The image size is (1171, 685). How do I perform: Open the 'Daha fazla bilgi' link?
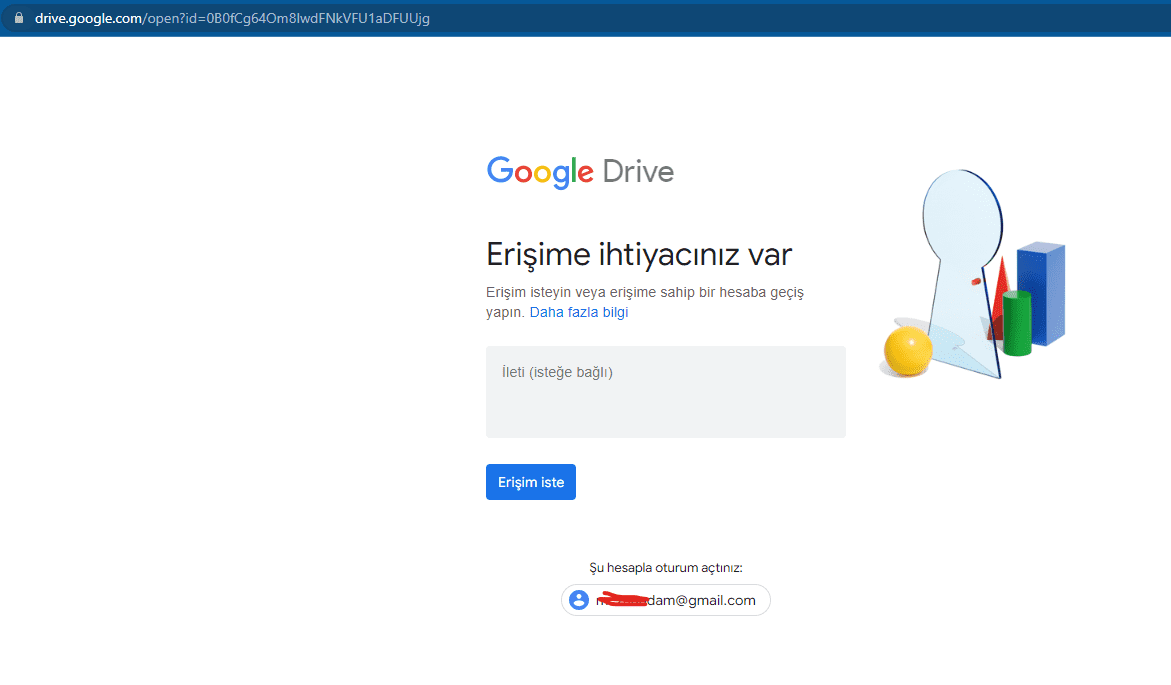pos(579,312)
